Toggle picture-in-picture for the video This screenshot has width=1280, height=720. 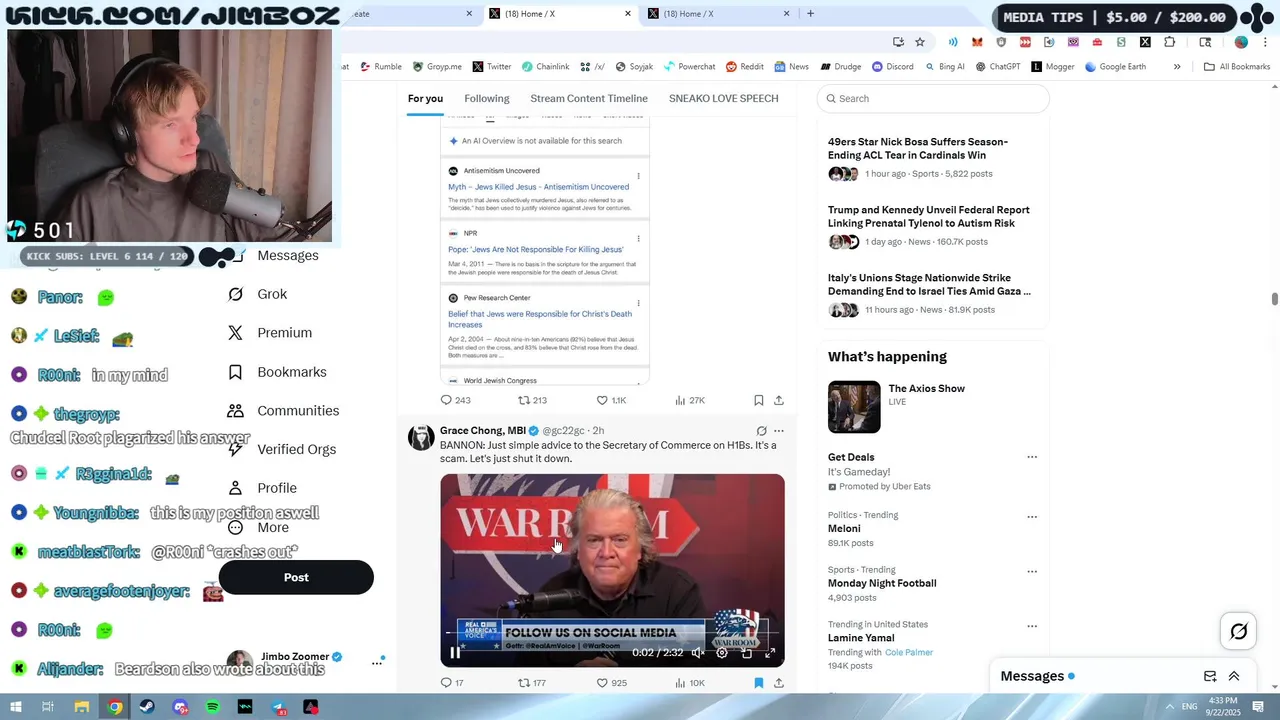(x=746, y=653)
